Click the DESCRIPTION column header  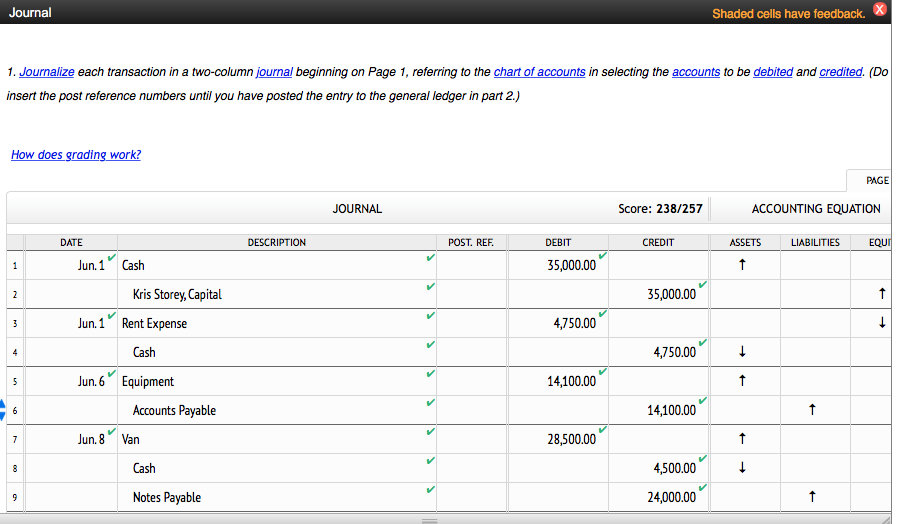coord(277,242)
